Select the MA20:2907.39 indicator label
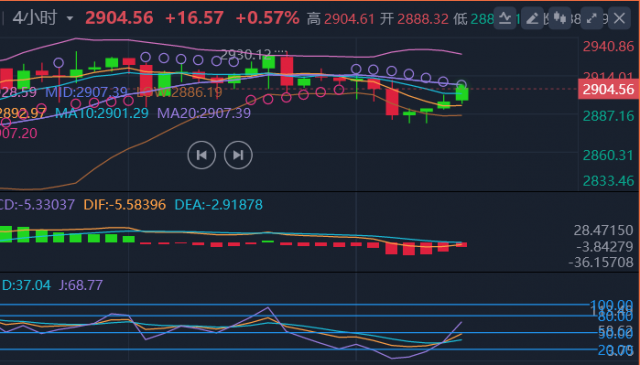The width and height of the screenshot is (640, 365). point(204,113)
